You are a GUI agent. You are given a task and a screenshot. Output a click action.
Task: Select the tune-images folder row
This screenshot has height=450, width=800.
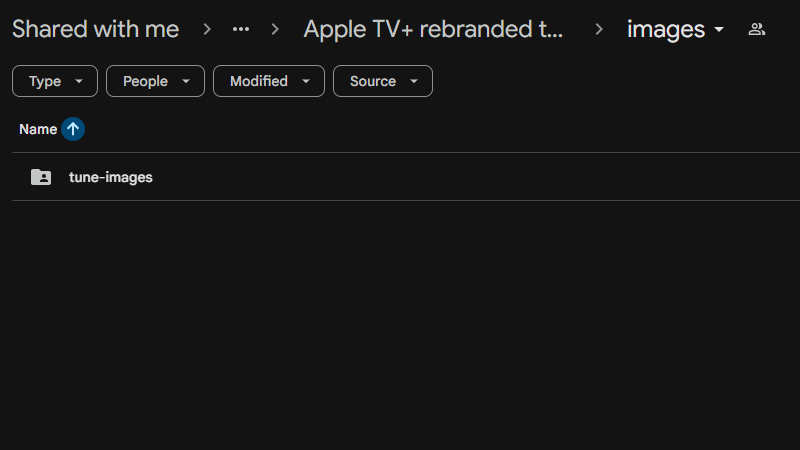point(400,177)
